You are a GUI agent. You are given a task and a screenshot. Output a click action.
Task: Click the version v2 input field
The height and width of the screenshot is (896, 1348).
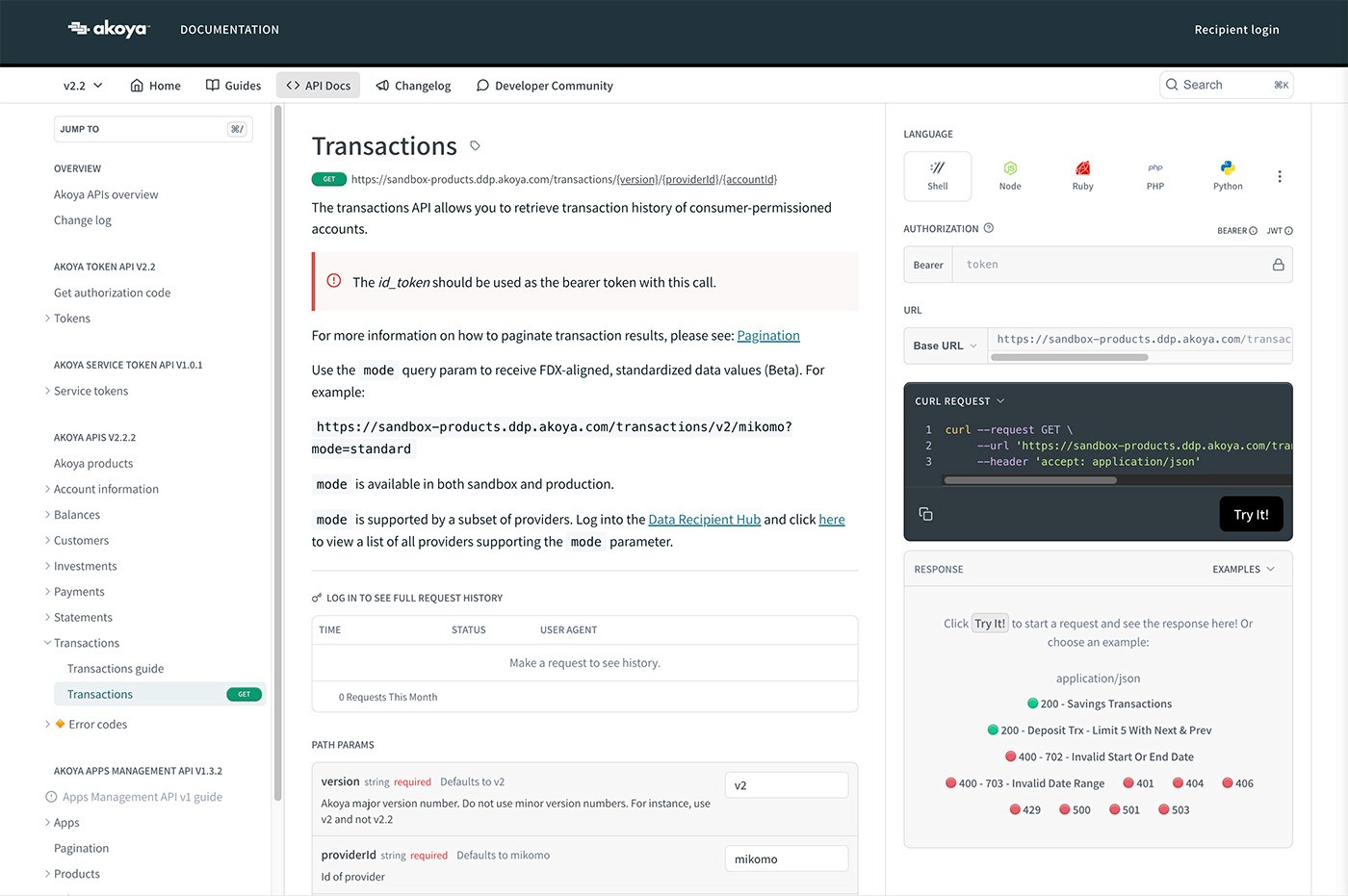coord(786,785)
